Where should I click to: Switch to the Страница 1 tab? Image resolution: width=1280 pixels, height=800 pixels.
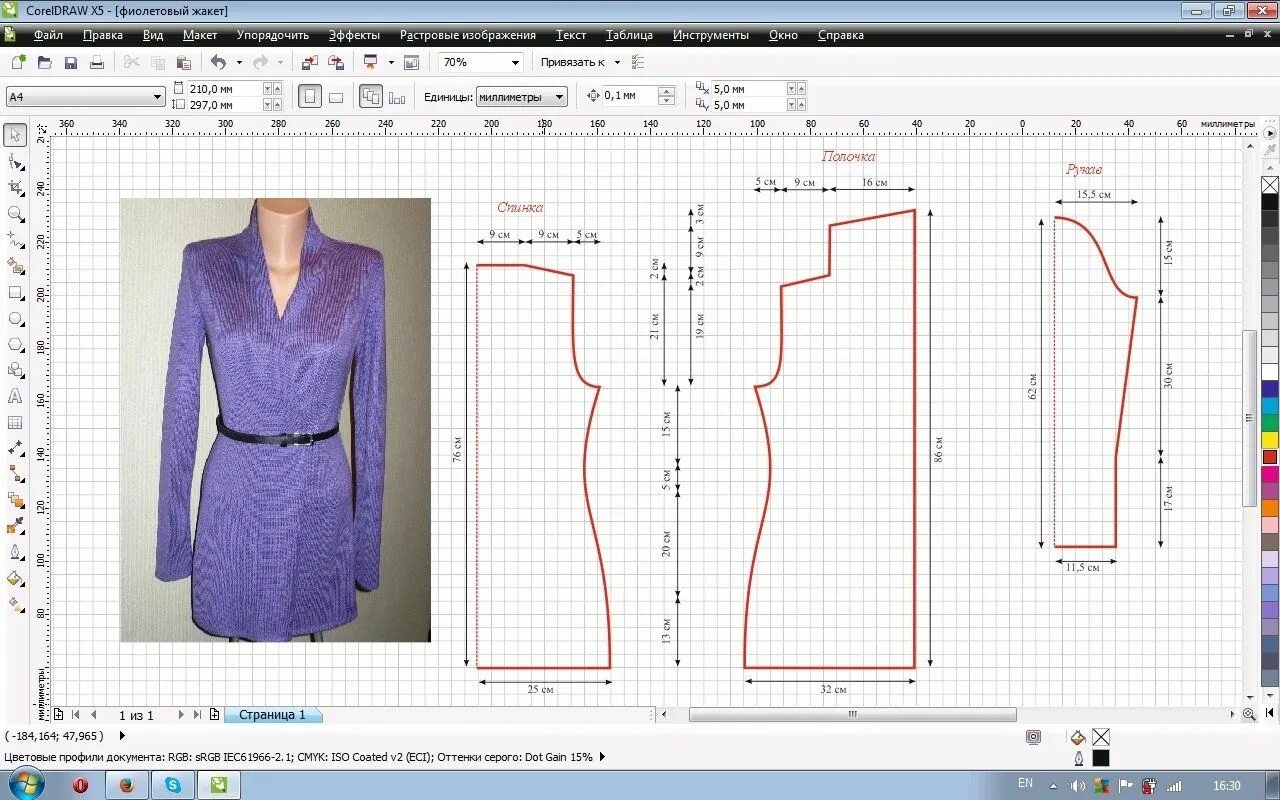pos(272,715)
